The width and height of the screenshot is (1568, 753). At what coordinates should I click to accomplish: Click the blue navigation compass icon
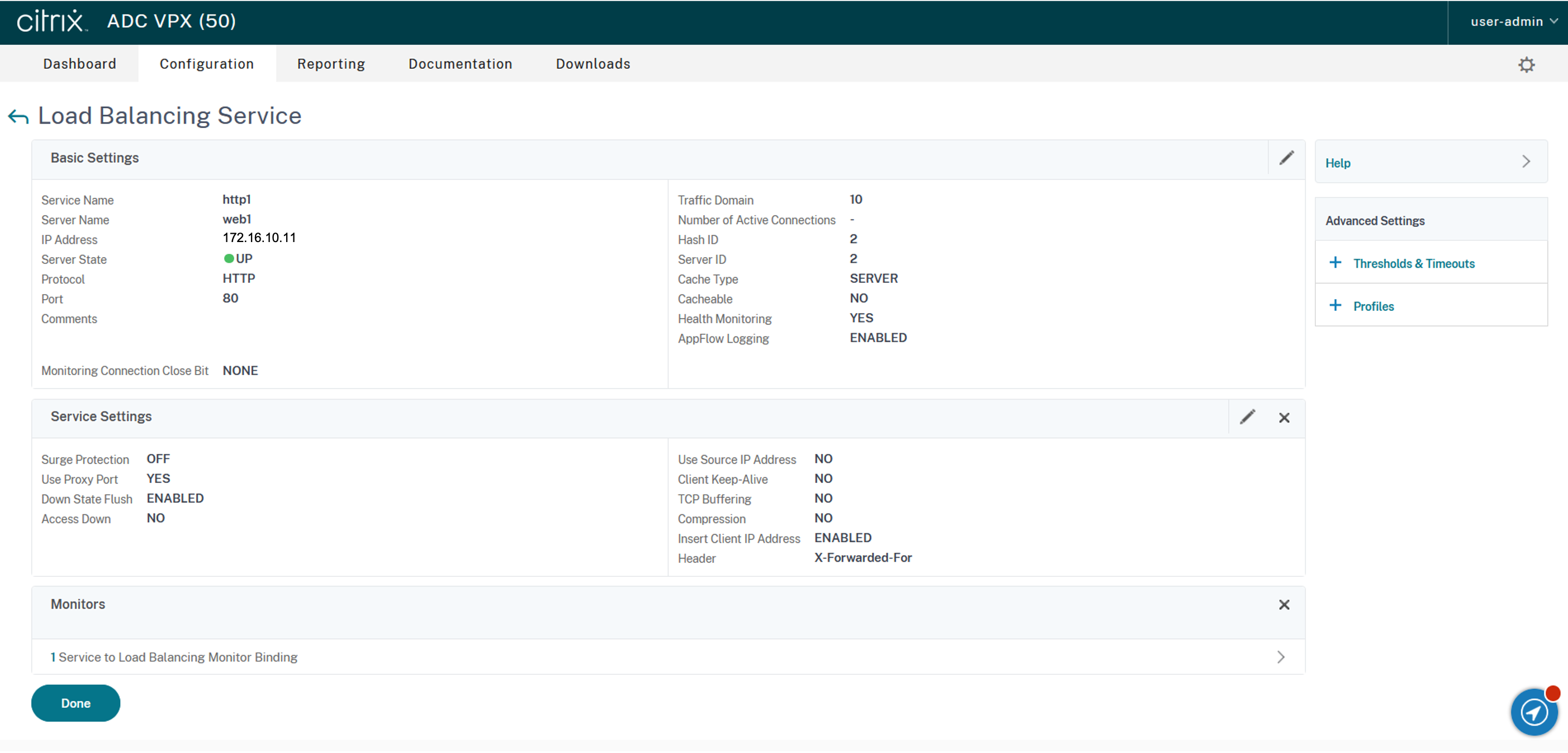[1534, 712]
